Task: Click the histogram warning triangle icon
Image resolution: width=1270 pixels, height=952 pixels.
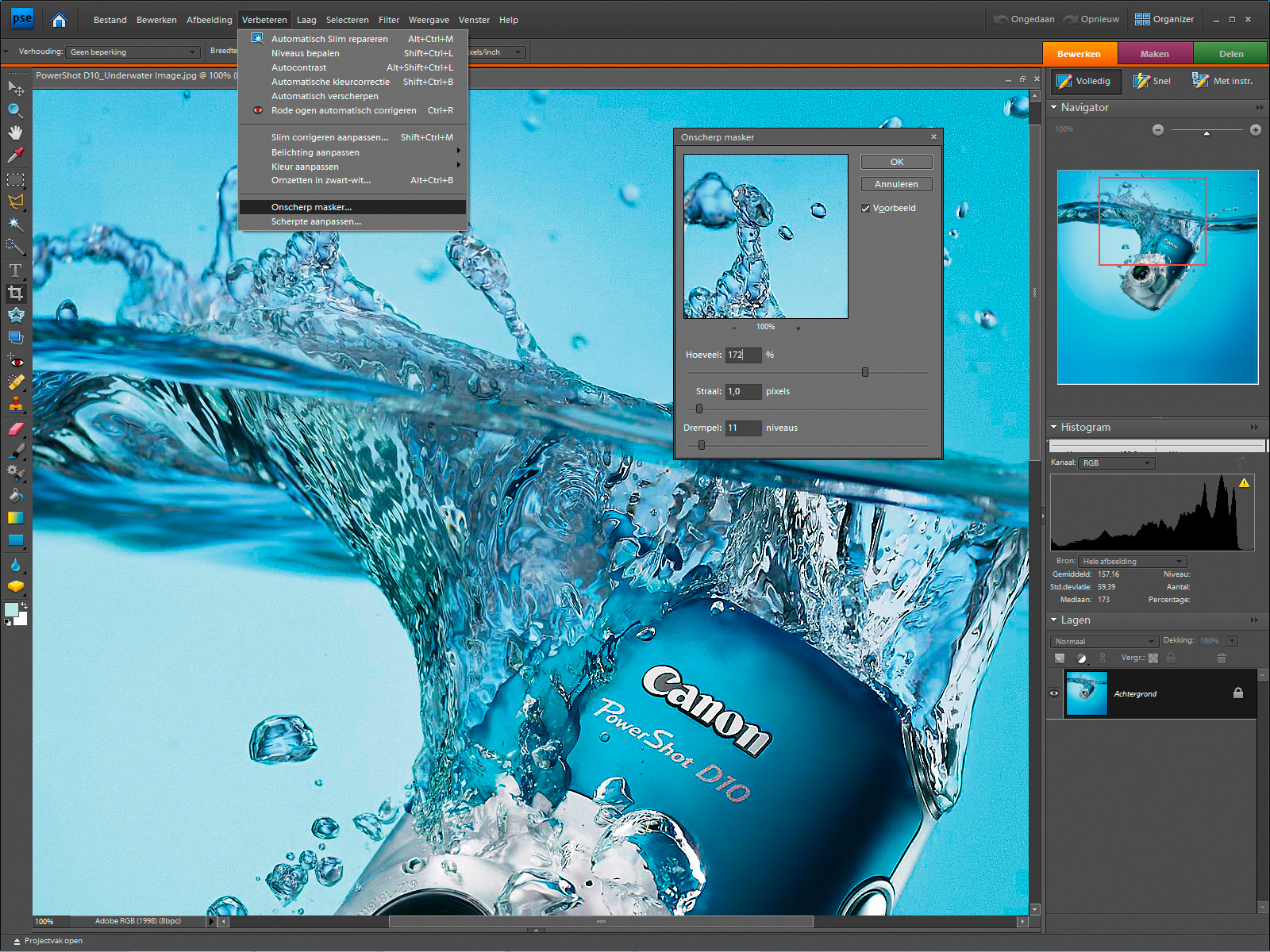Action: pos(1244,482)
